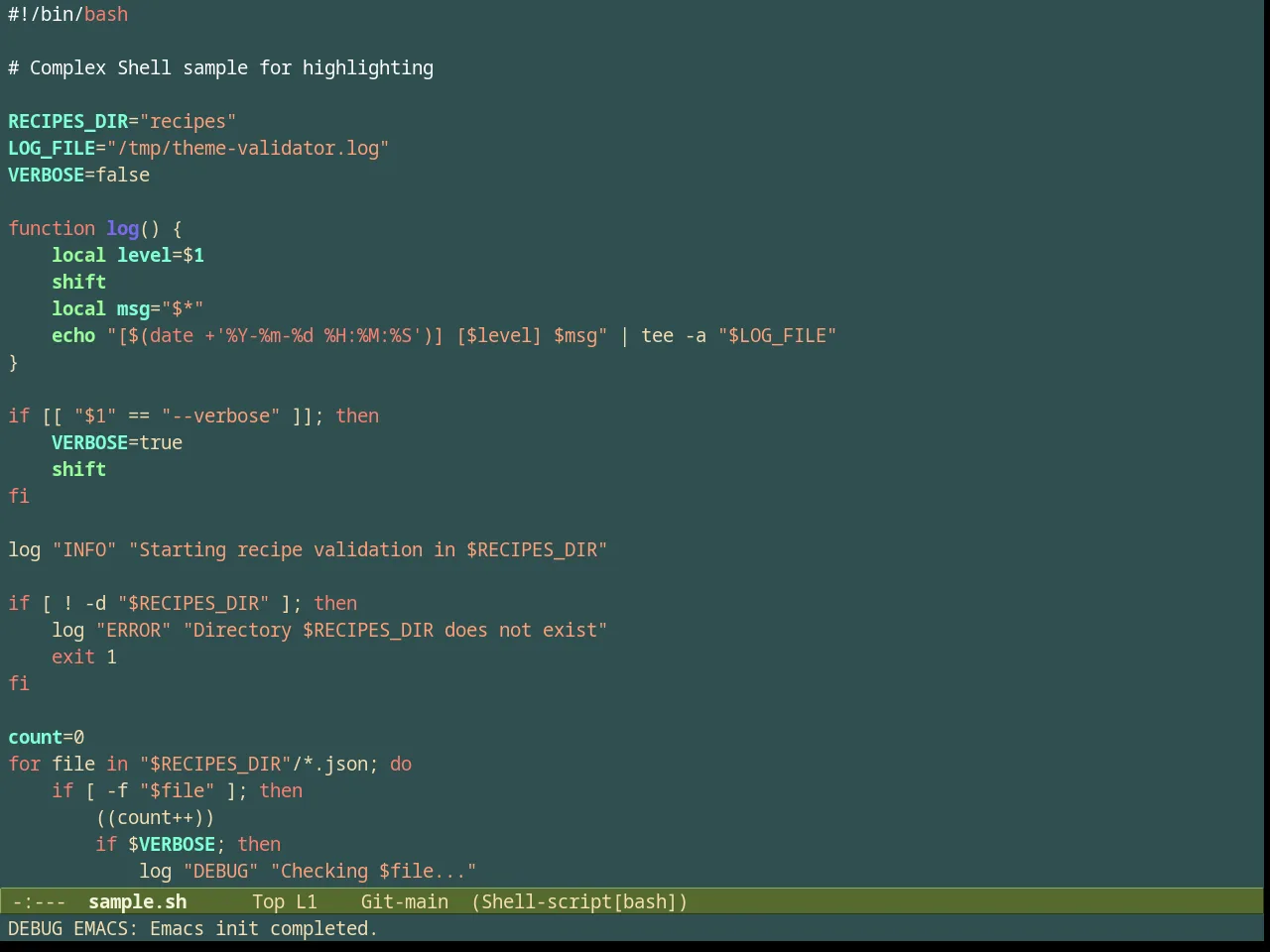Image resolution: width=1270 pixels, height=952 pixels.
Task: Click the function keyword before log()
Action: (52, 228)
